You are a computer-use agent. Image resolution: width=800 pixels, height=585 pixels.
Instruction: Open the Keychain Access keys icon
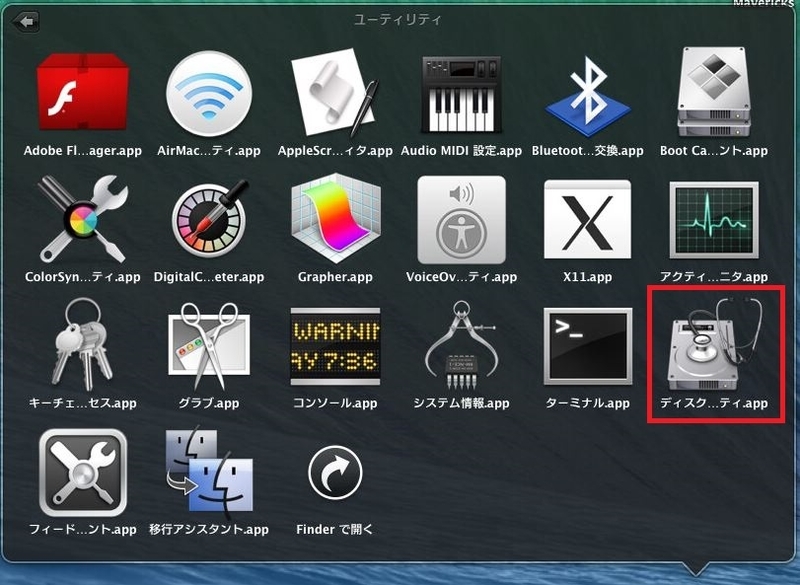tap(82, 345)
